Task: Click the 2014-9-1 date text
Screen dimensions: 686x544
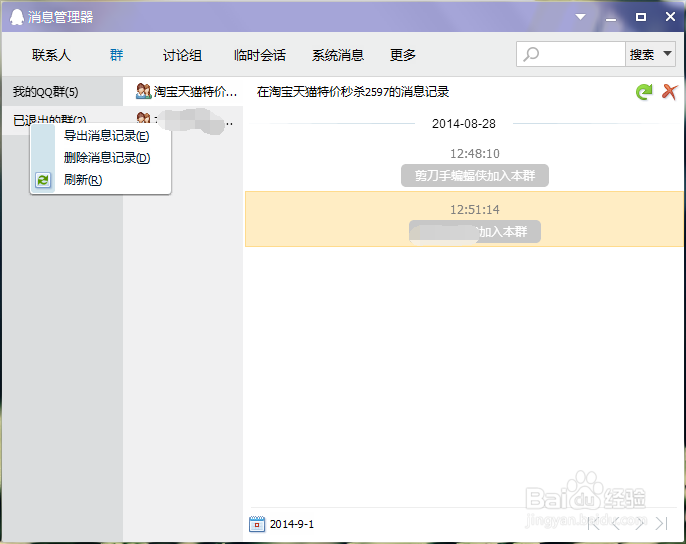Action: [292, 524]
